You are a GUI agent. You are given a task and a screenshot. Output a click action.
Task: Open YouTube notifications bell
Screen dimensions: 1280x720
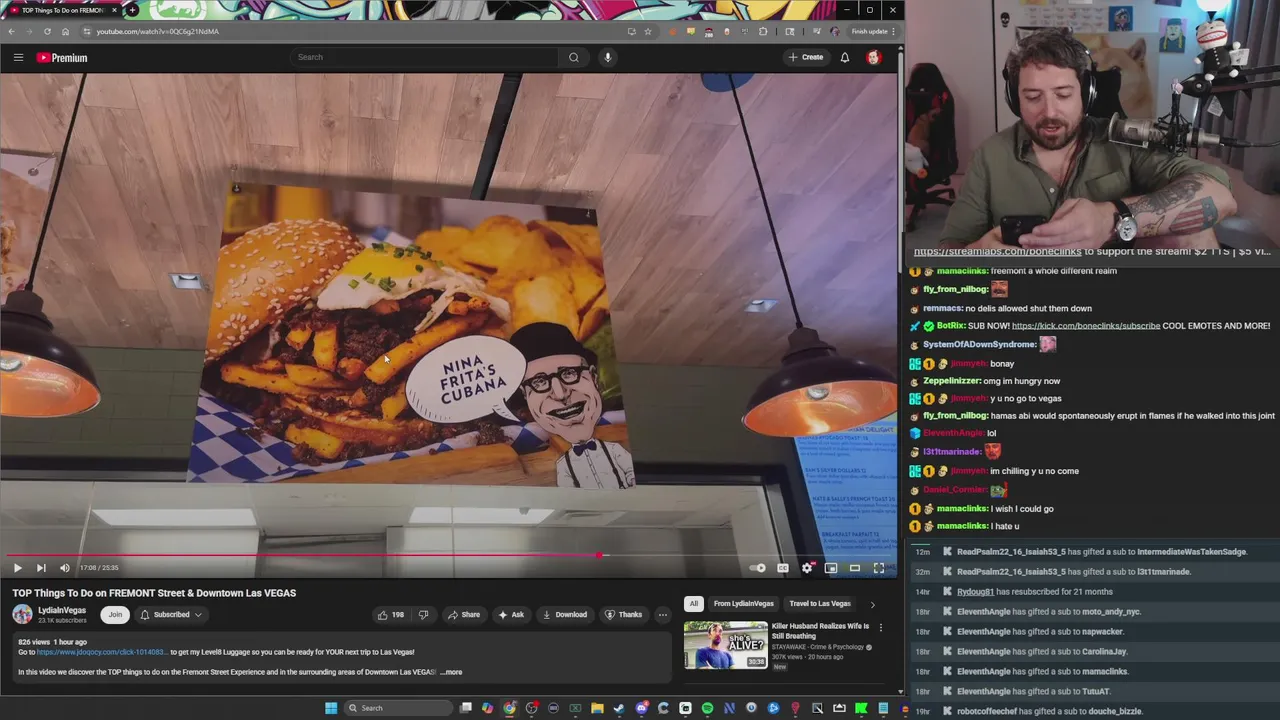click(x=845, y=57)
